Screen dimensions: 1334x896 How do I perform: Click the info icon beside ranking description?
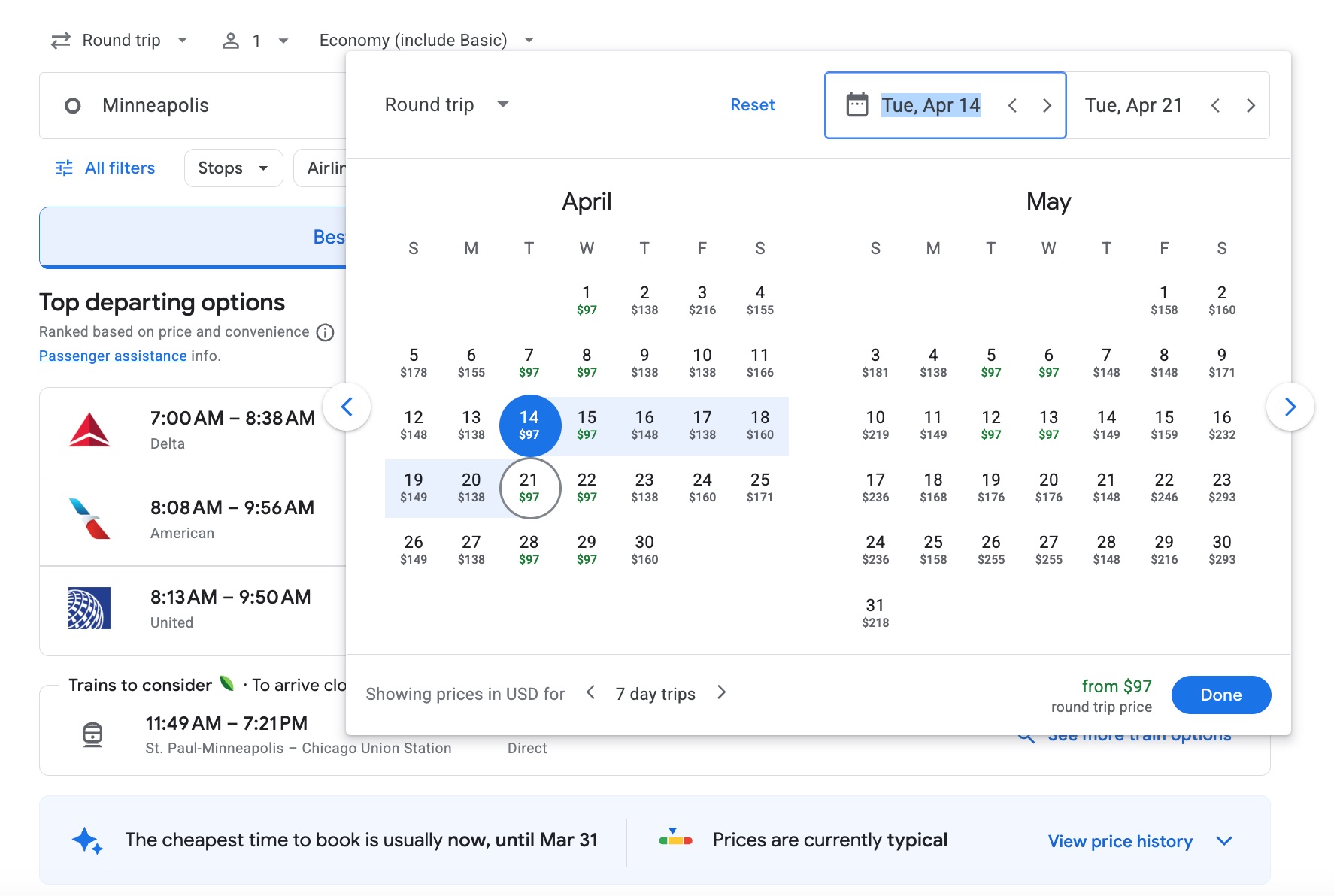coord(324,332)
